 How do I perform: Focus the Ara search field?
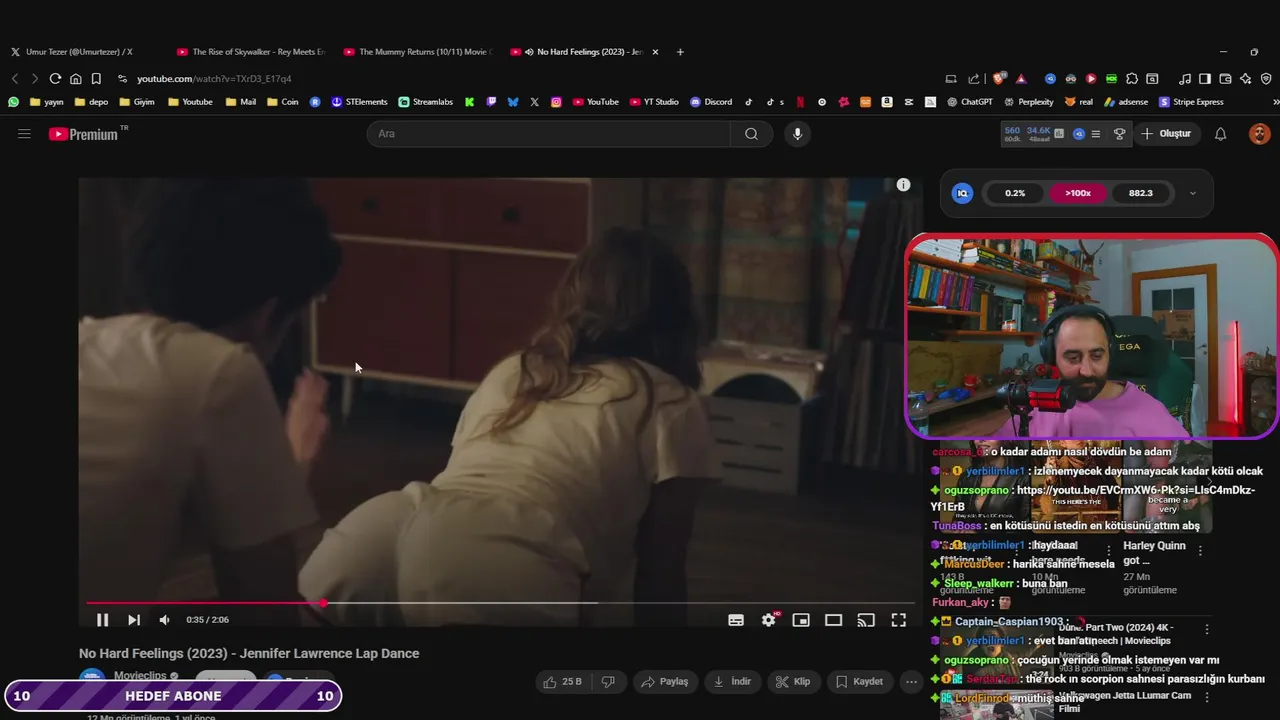click(548, 134)
